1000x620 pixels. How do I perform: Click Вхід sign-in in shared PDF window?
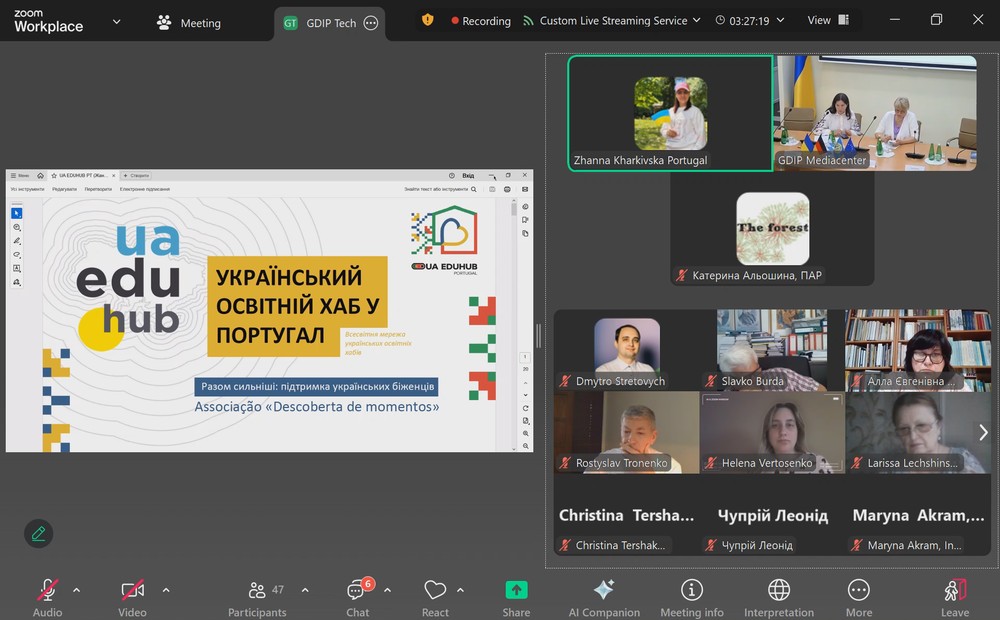click(468, 175)
